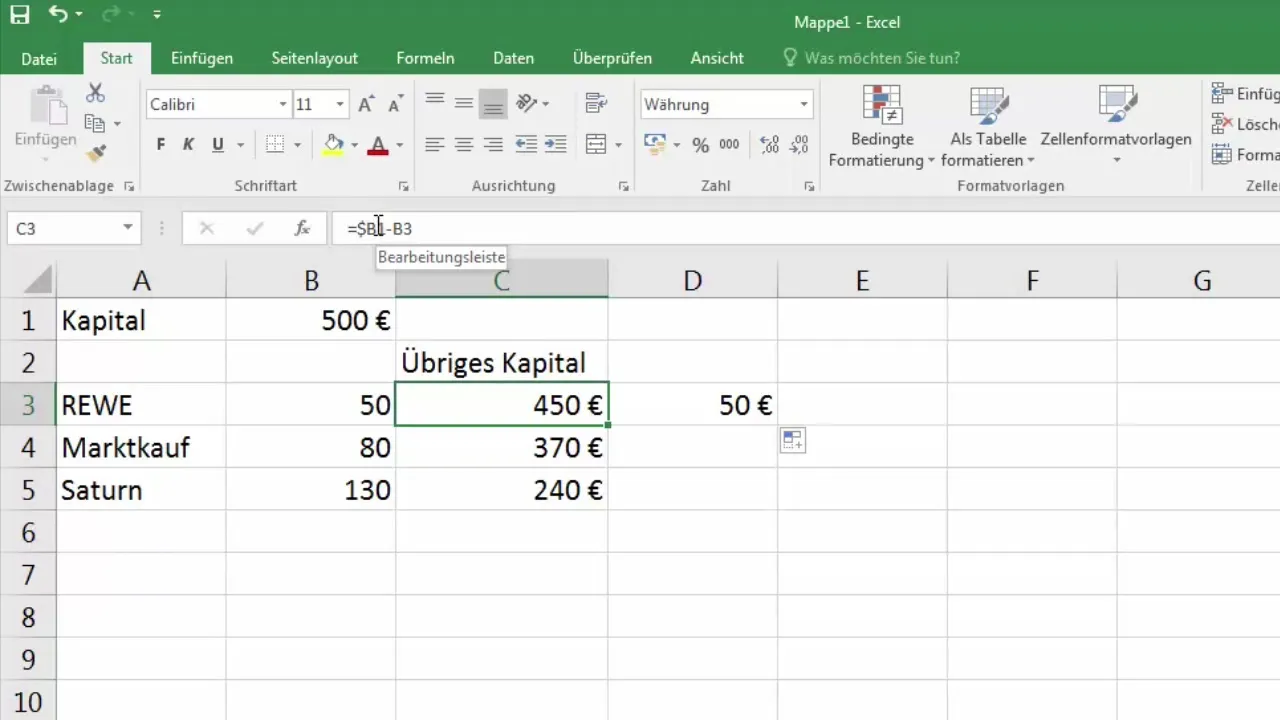
Task: Remove a decimal place
Action: point(800,145)
